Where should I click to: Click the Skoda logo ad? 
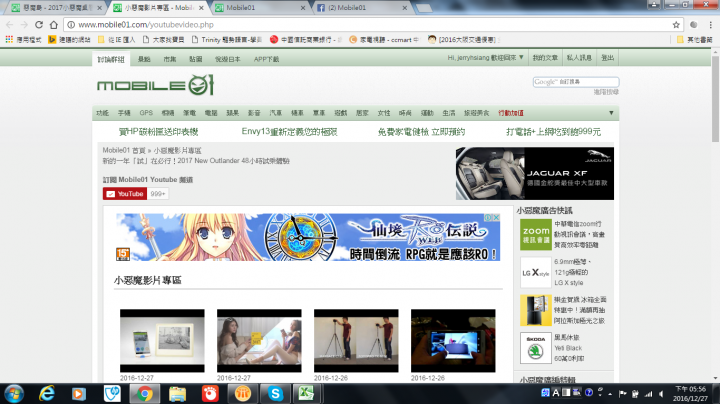tap(535, 348)
